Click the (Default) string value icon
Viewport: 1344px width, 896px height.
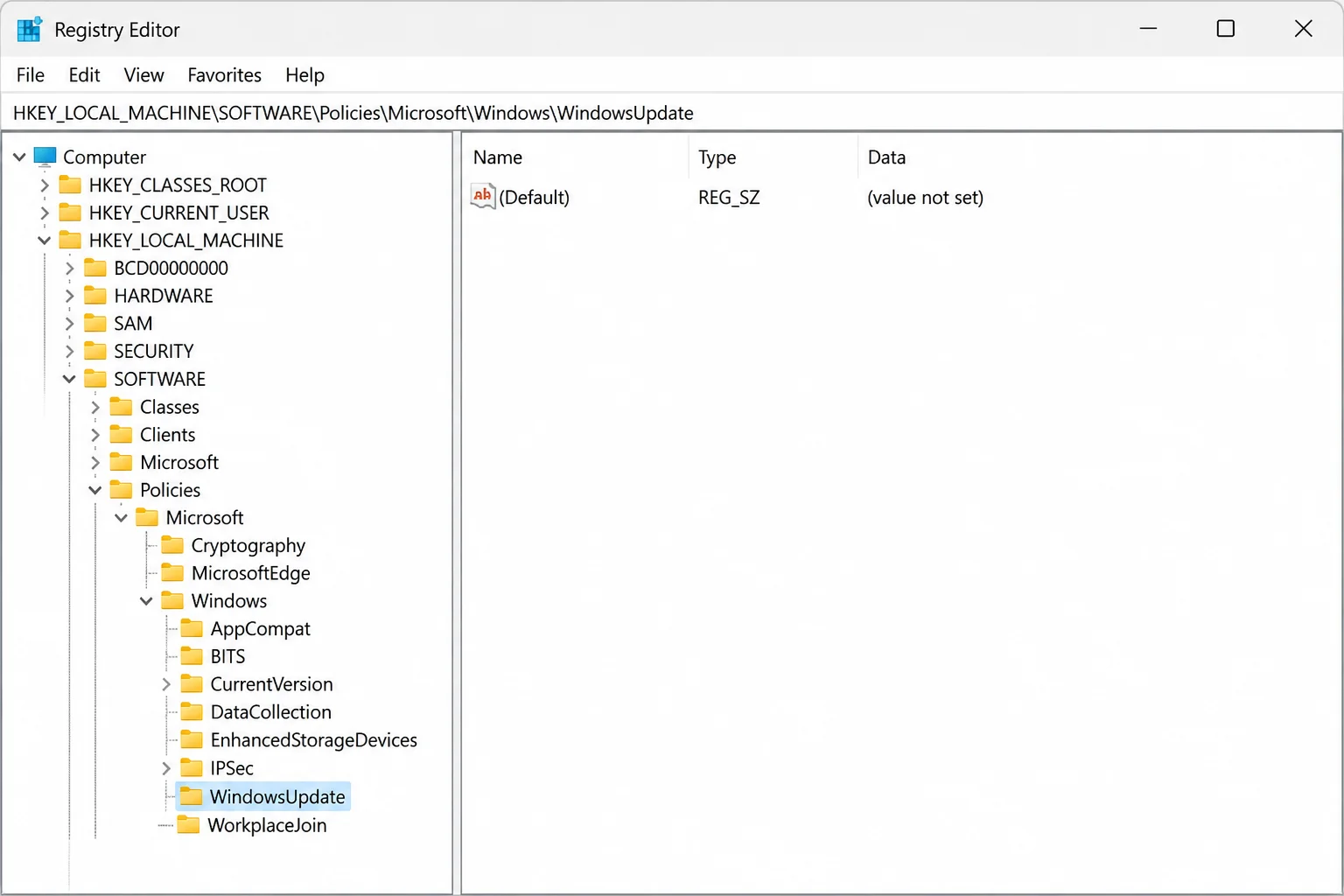pyautogui.click(x=483, y=196)
